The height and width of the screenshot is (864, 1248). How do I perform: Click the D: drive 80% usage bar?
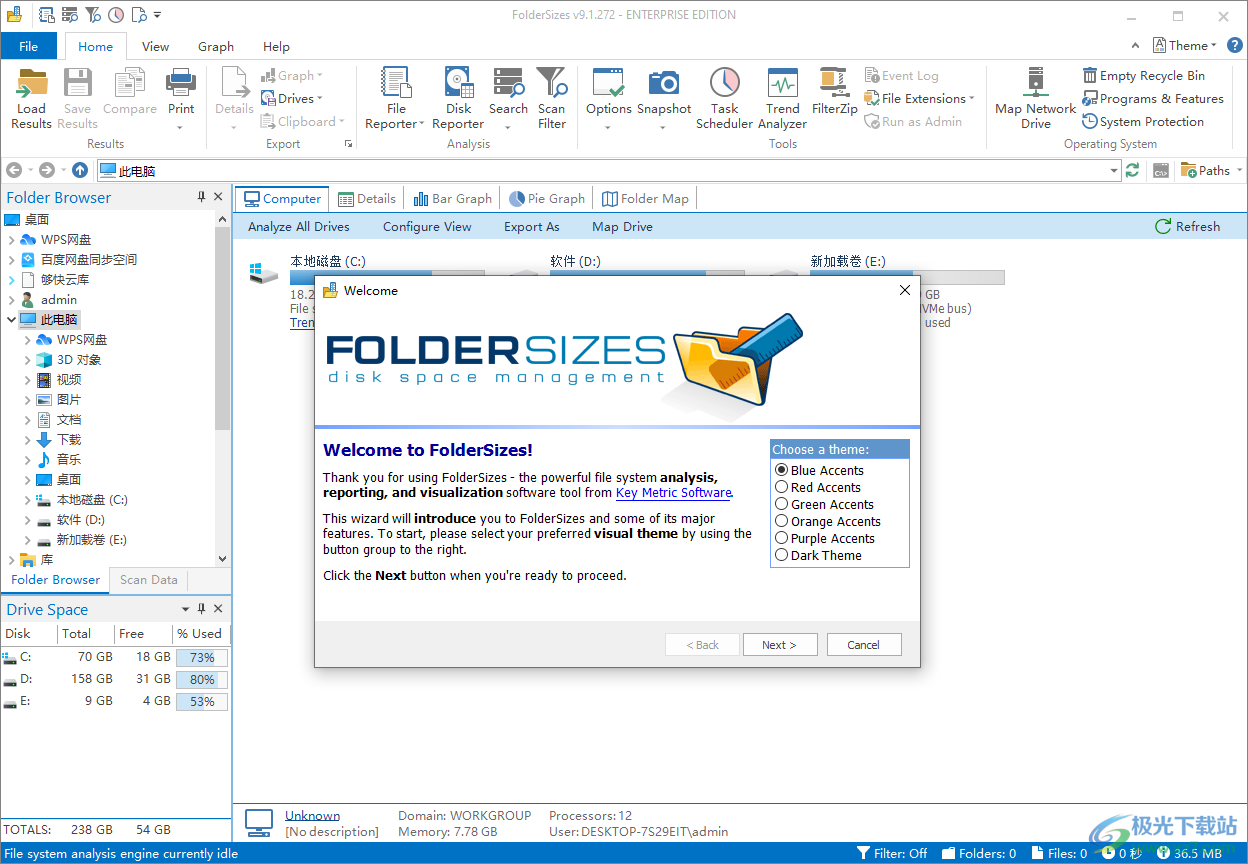pyautogui.click(x=202, y=679)
